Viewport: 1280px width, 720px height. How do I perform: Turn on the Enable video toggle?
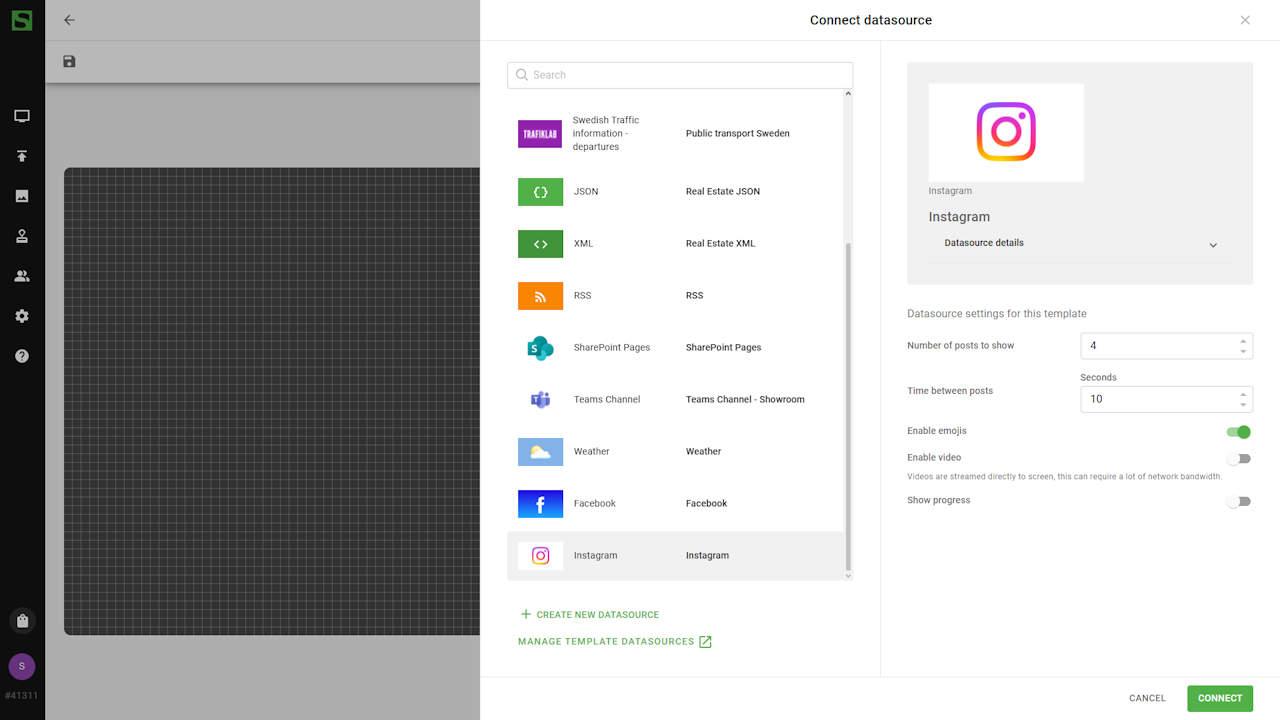coord(1239,459)
